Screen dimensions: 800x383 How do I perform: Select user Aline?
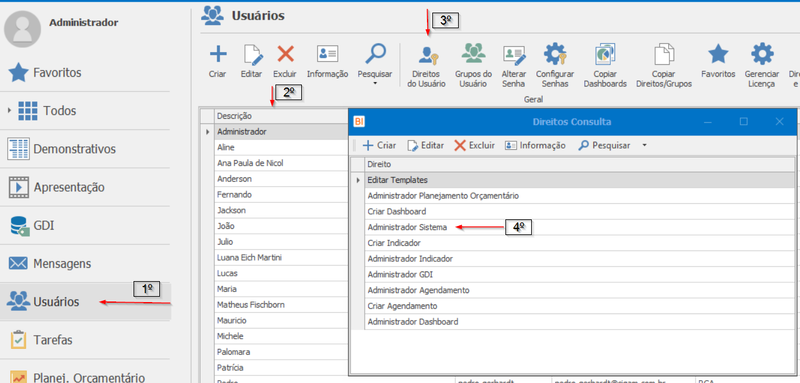point(281,147)
